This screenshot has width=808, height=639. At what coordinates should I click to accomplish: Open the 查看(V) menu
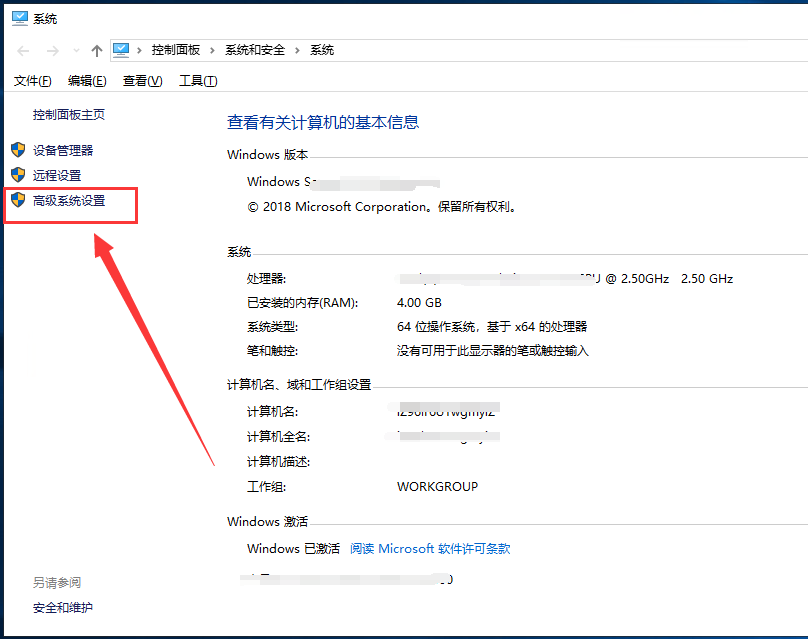click(143, 81)
